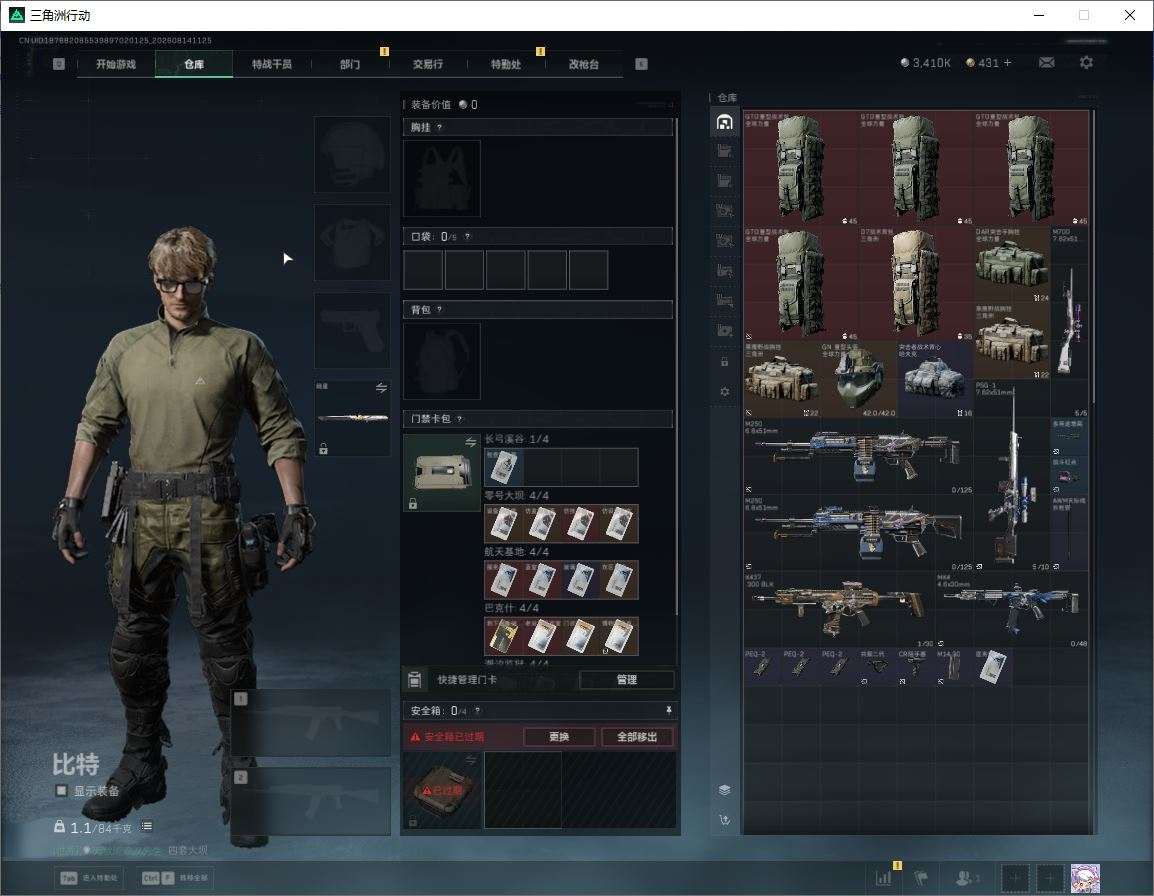The width and height of the screenshot is (1154, 896).
Task: Click the Tab 进入特勤处 hint button
Action: point(90,878)
